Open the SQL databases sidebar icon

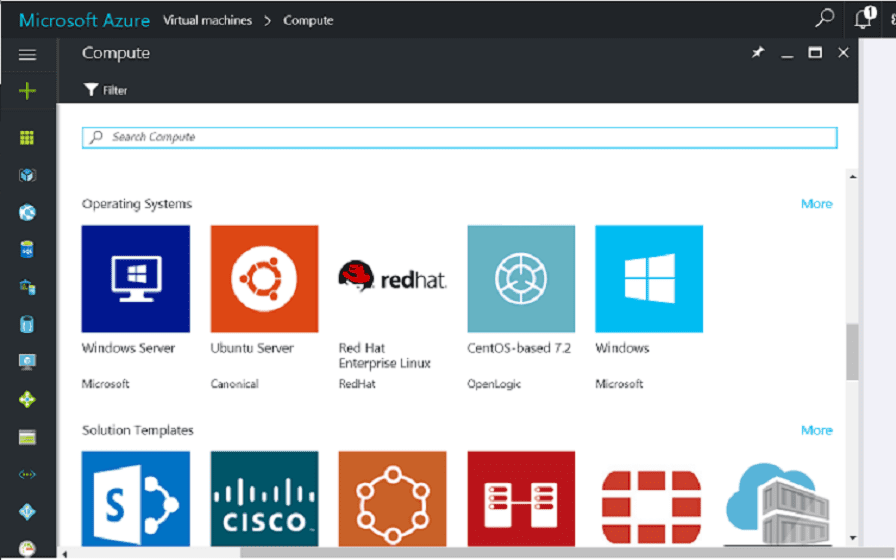pyautogui.click(x=27, y=250)
